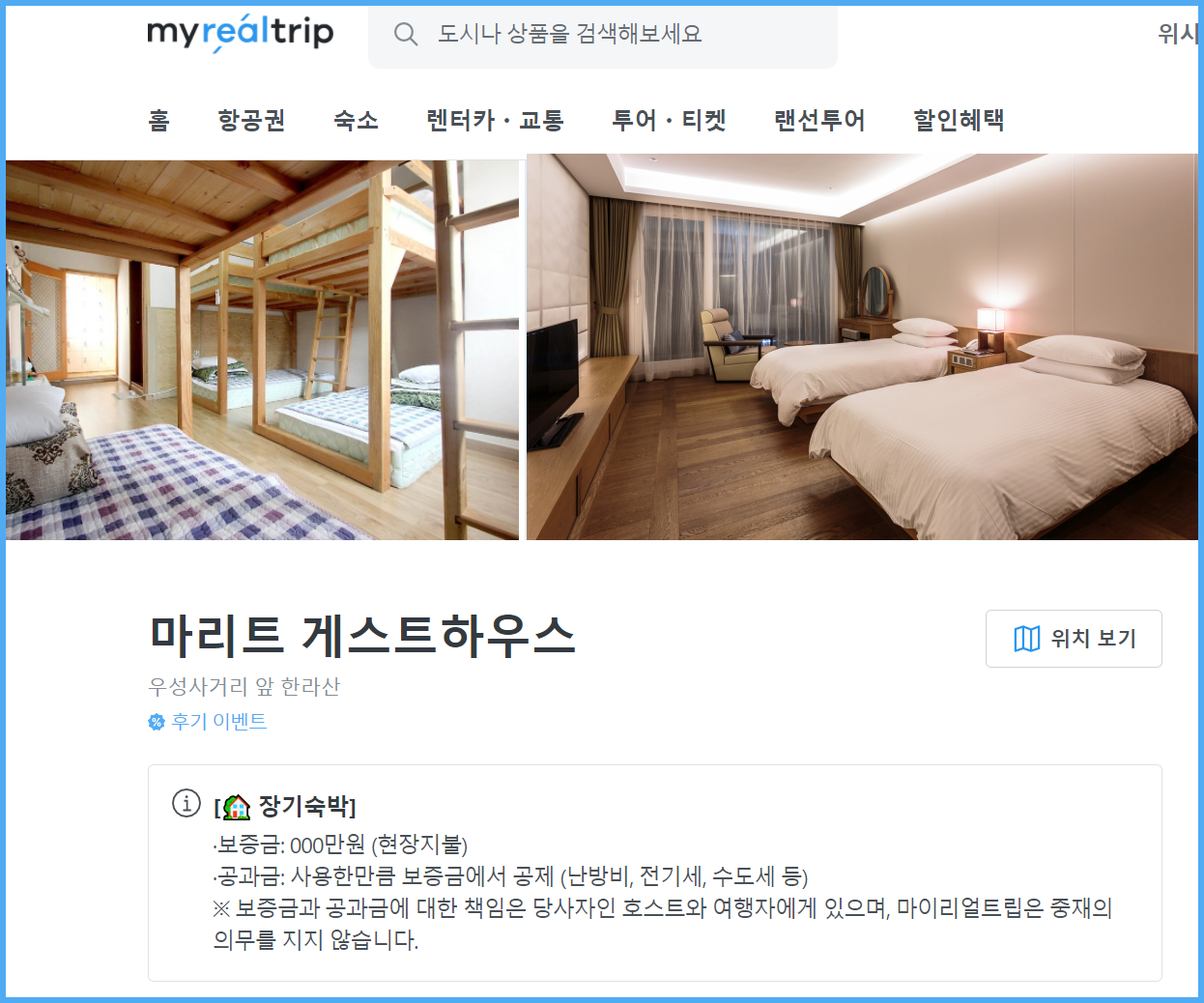Click the blue discount badge icon

click(x=157, y=722)
